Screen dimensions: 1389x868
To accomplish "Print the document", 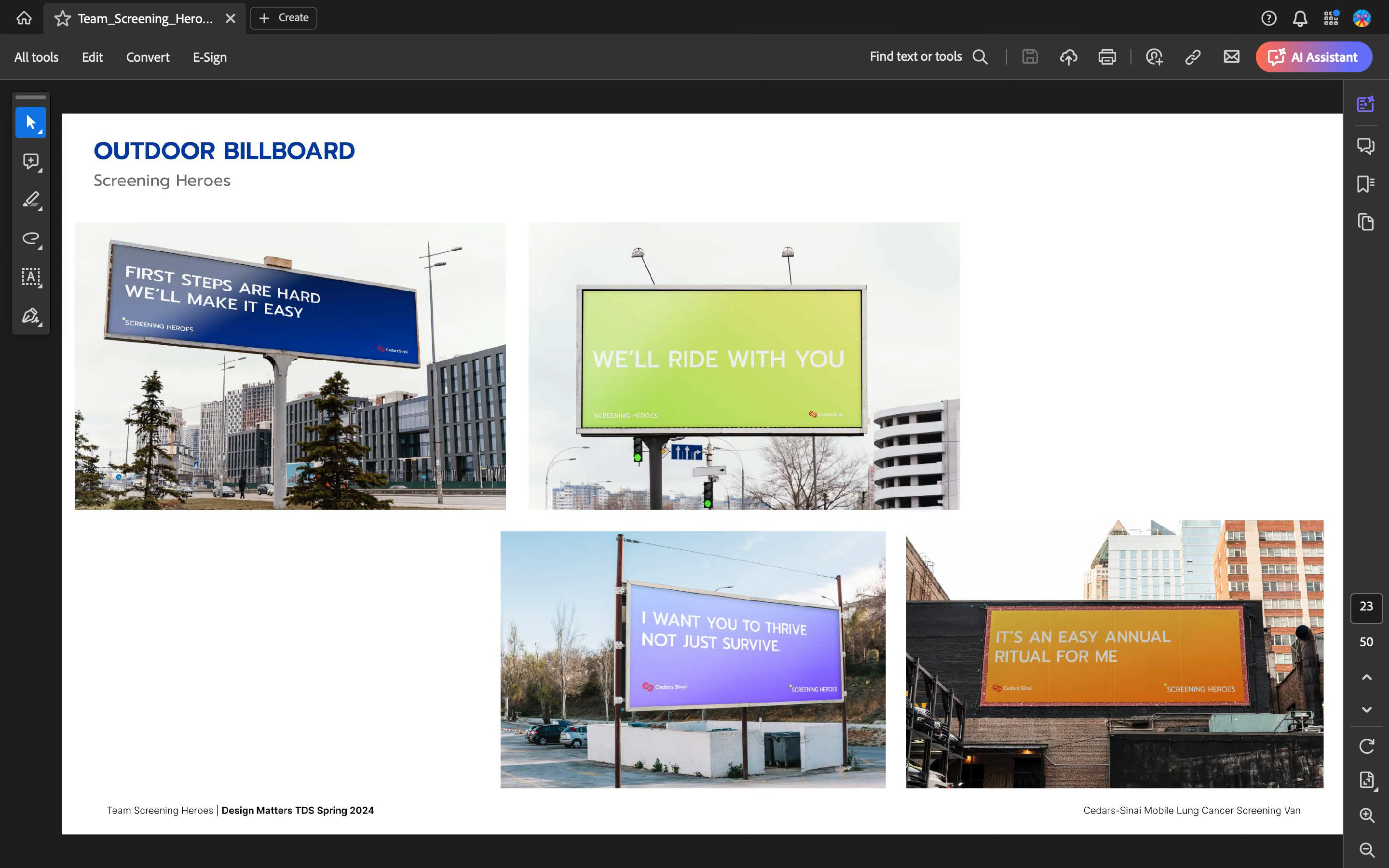I will coord(1106,57).
